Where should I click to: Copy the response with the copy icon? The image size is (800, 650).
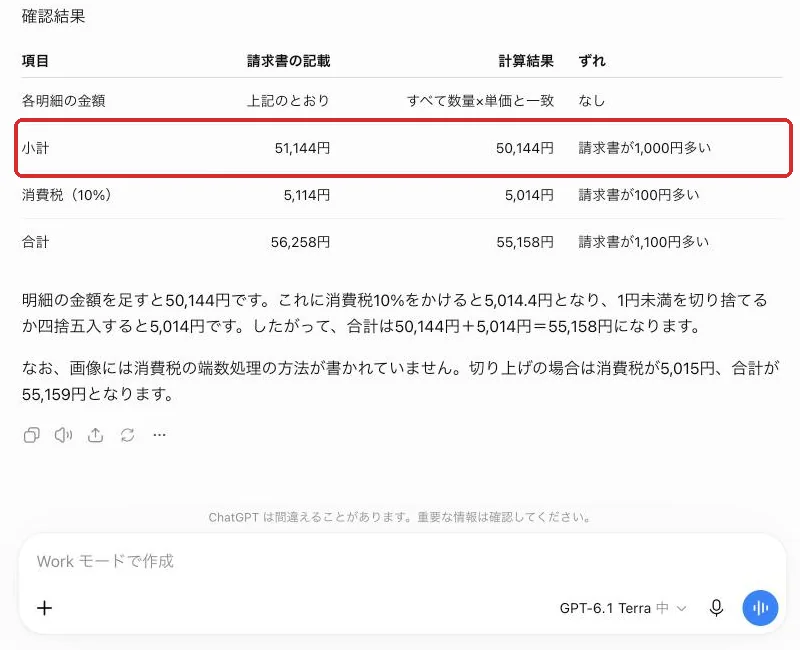(32, 435)
